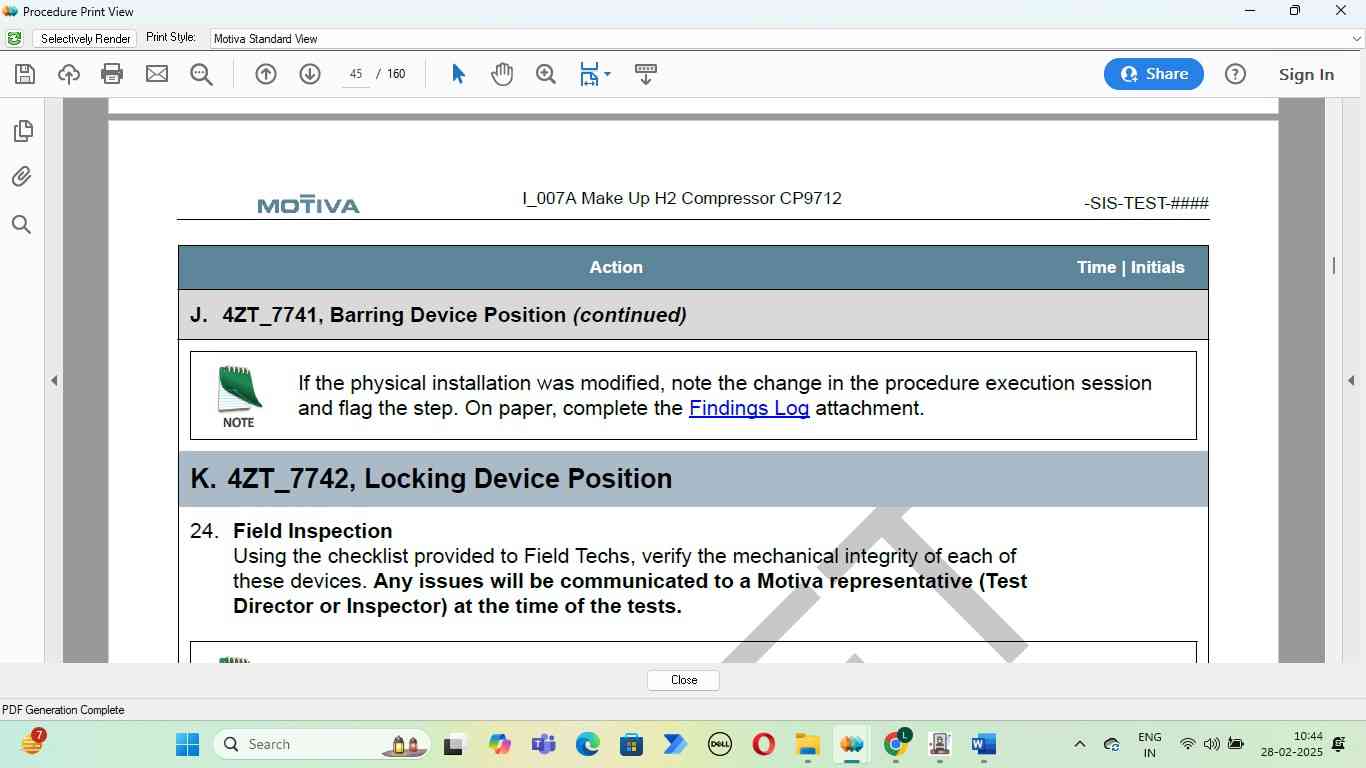This screenshot has height=768, width=1366.
Task: Click the Sign In link
Action: [x=1306, y=74]
